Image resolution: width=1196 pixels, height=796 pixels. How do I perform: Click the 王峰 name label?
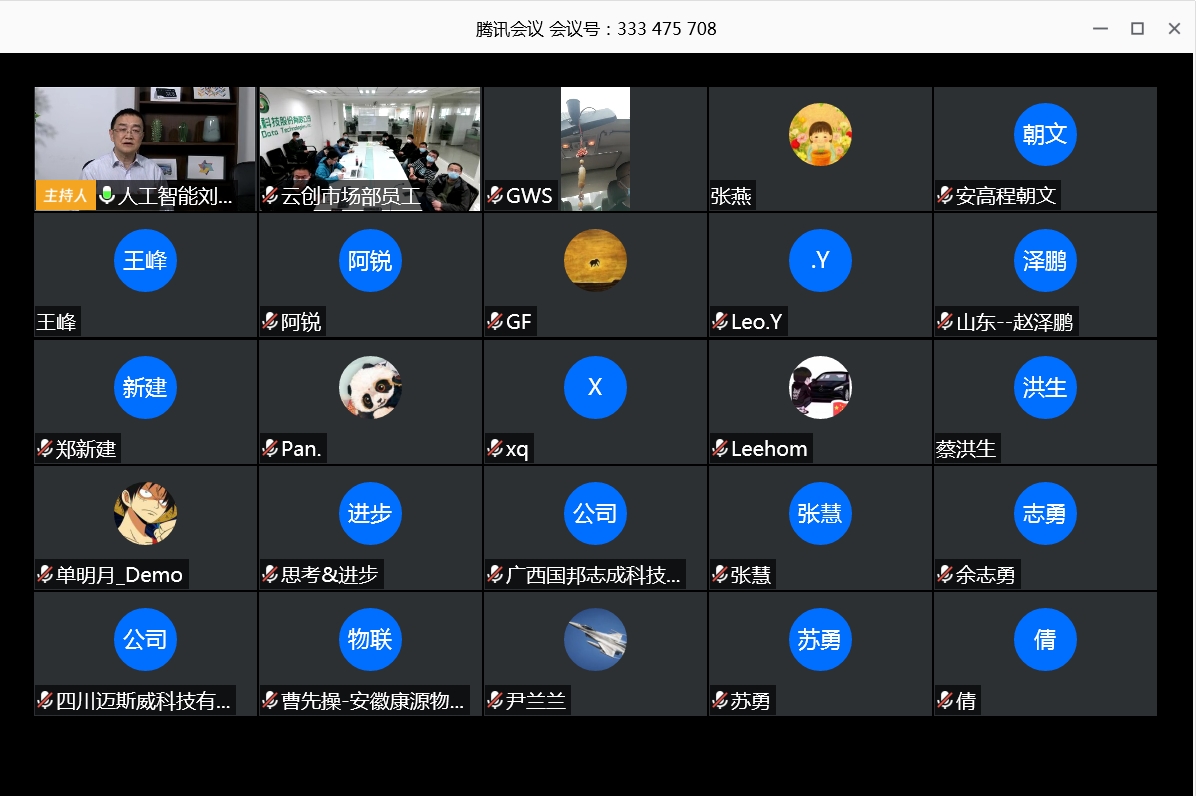point(56,322)
